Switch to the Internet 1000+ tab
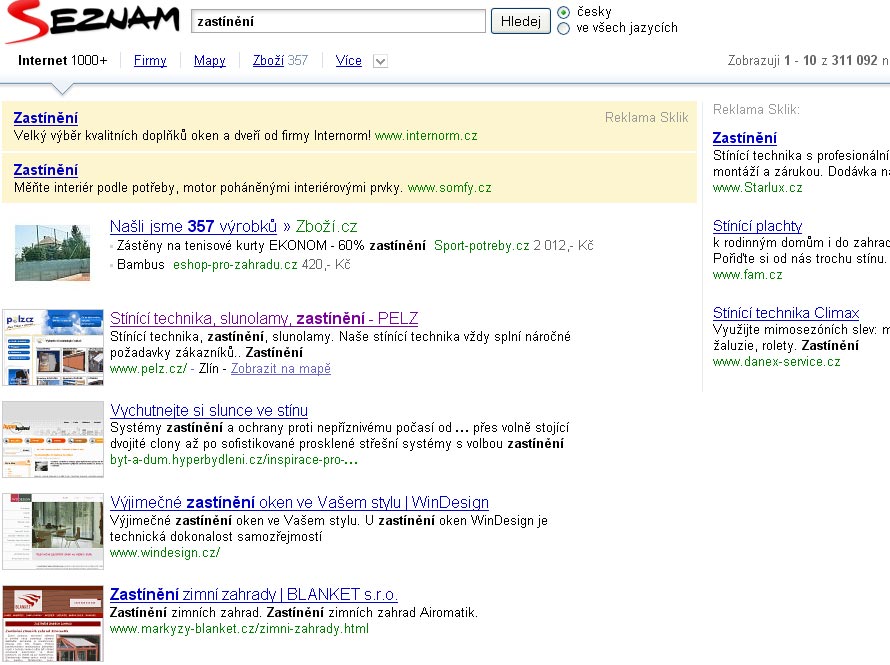890x665 pixels. coord(62,61)
